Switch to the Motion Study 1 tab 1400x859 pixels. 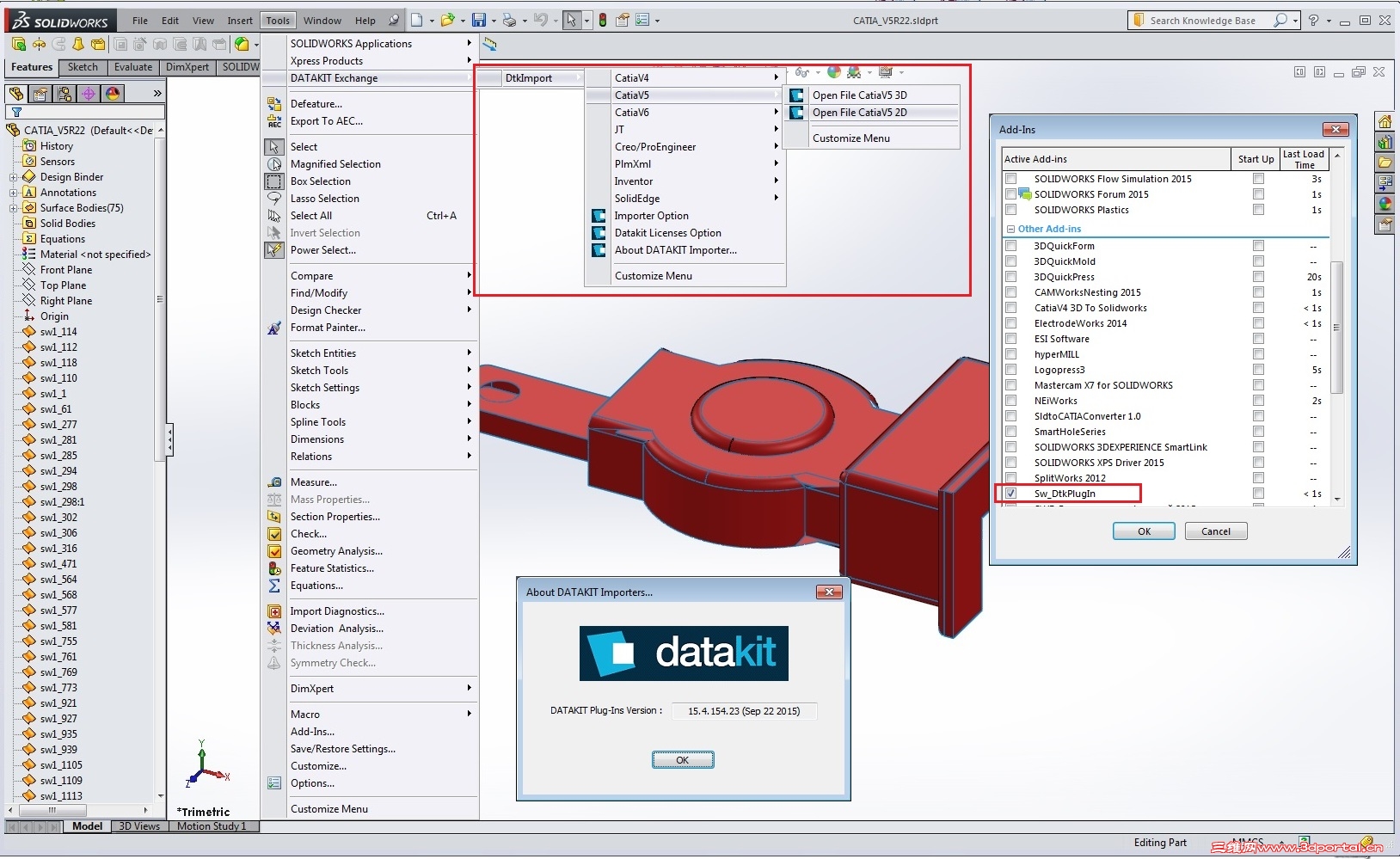[212, 826]
